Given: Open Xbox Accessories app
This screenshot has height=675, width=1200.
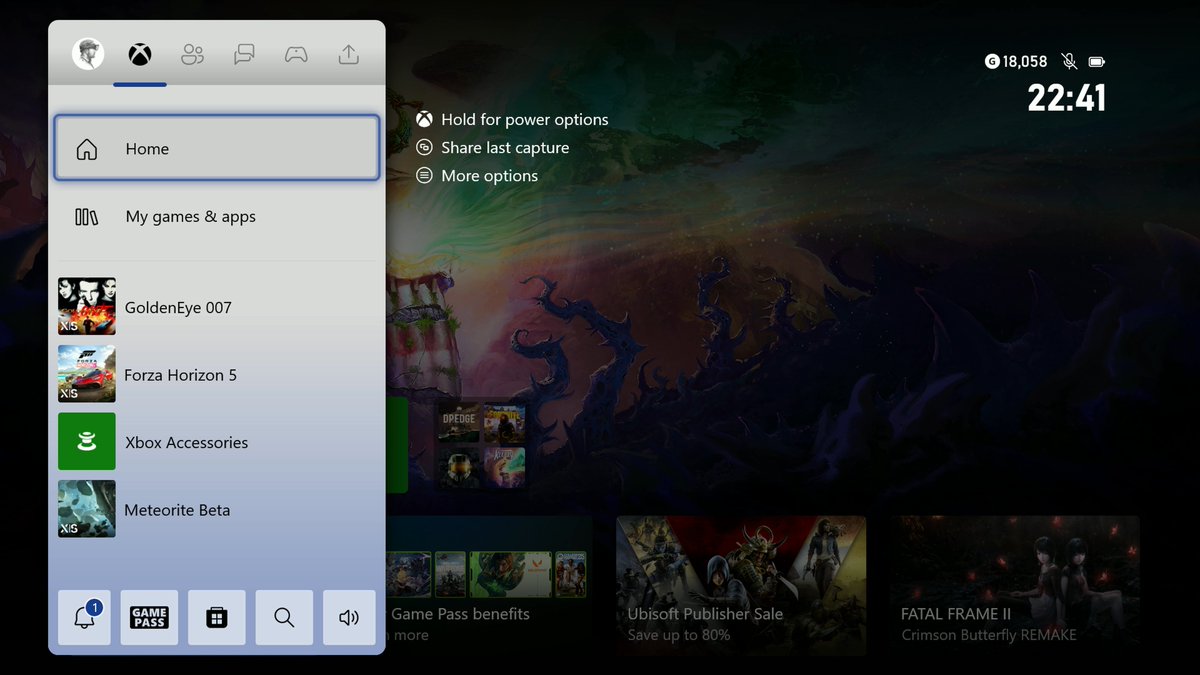Looking at the screenshot, I should pos(217,442).
